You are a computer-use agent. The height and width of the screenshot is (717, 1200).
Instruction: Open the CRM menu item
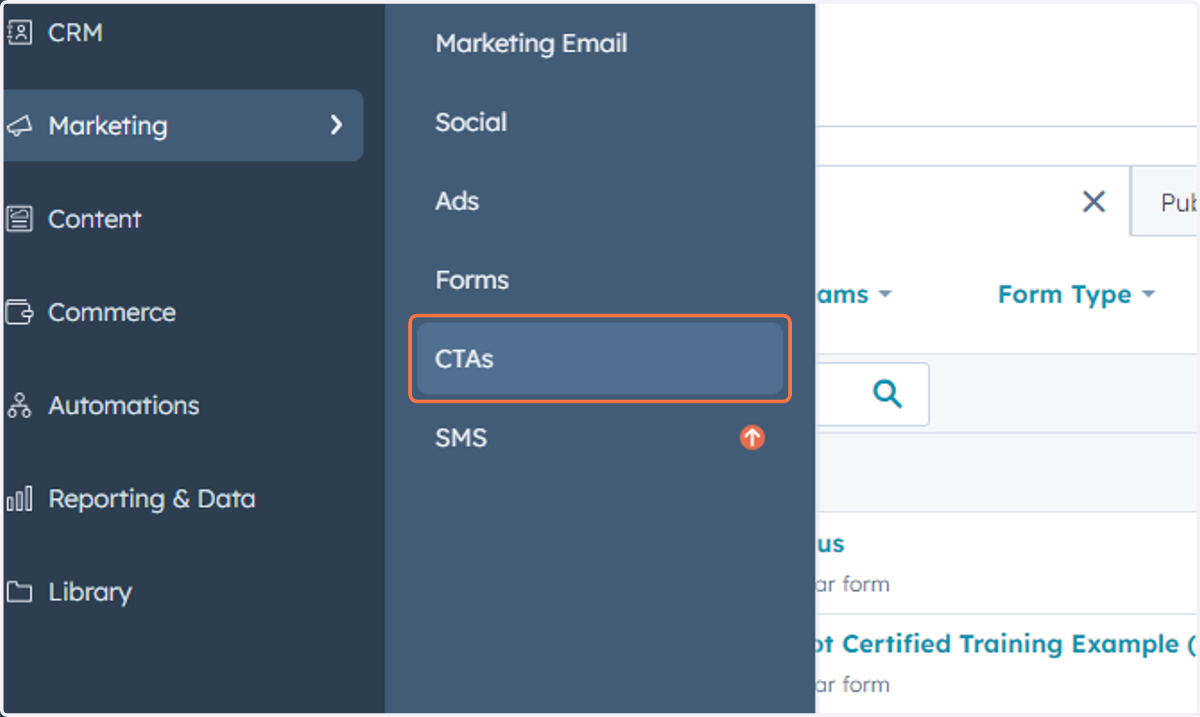tap(75, 33)
